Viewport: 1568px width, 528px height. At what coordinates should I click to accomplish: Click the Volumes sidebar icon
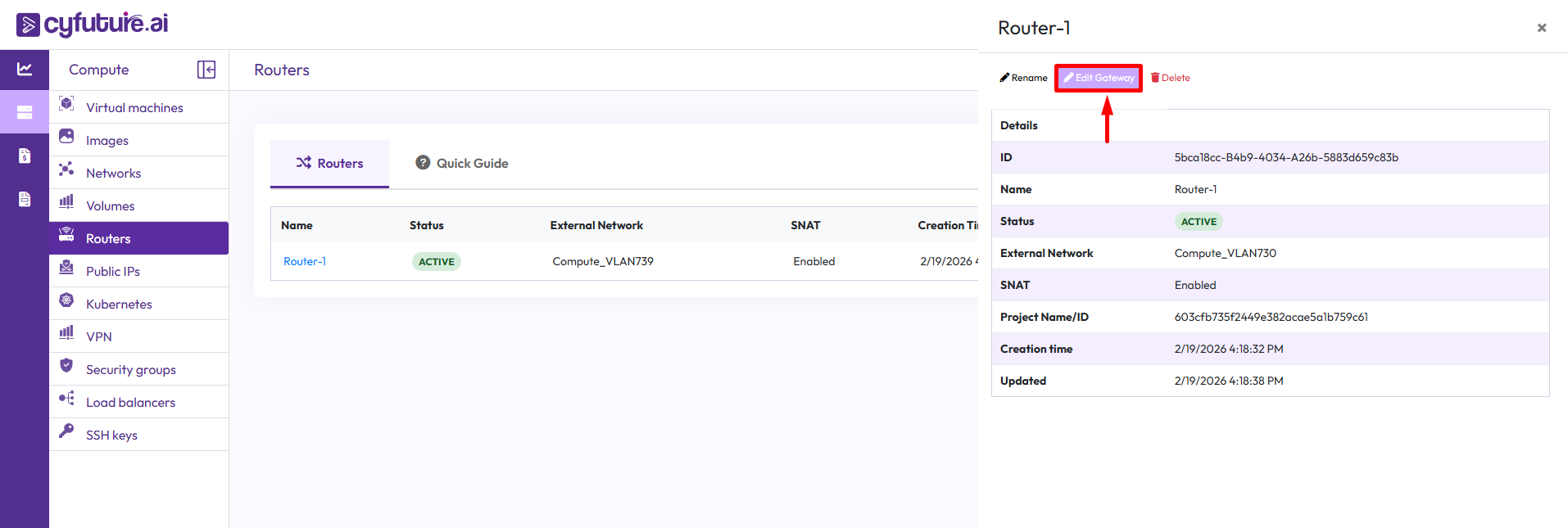coord(66,201)
